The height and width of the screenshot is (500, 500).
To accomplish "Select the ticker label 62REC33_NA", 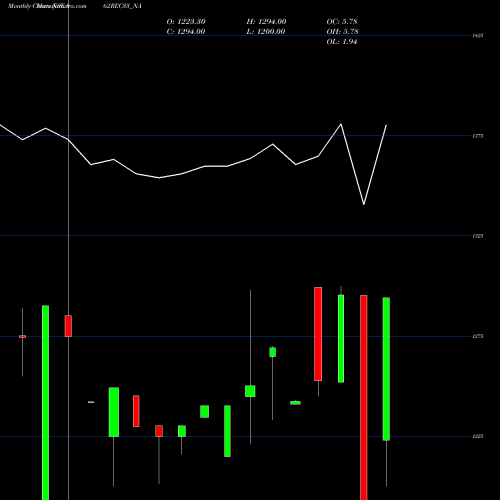I will coord(122,6).
